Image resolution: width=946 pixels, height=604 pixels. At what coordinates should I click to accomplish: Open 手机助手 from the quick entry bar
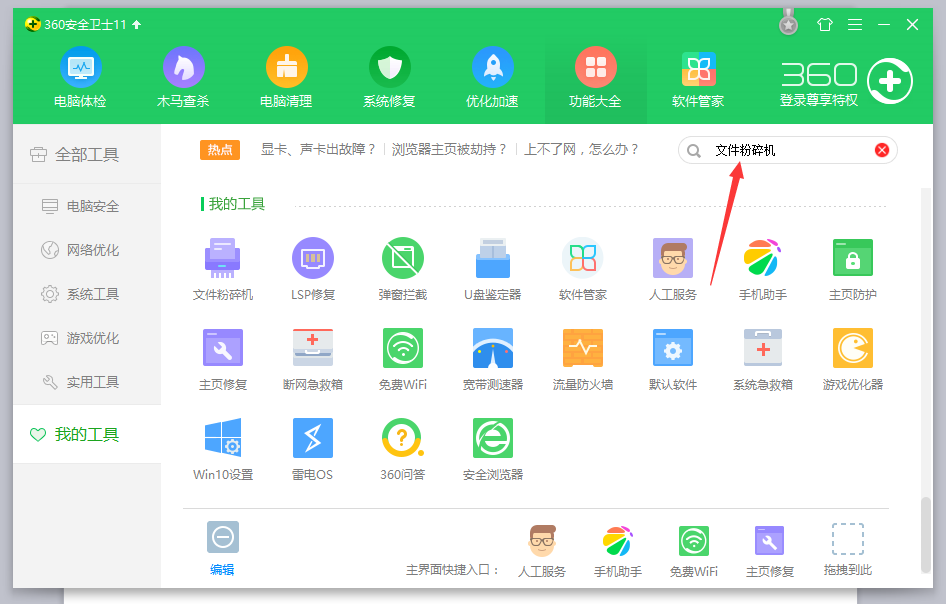(618, 551)
